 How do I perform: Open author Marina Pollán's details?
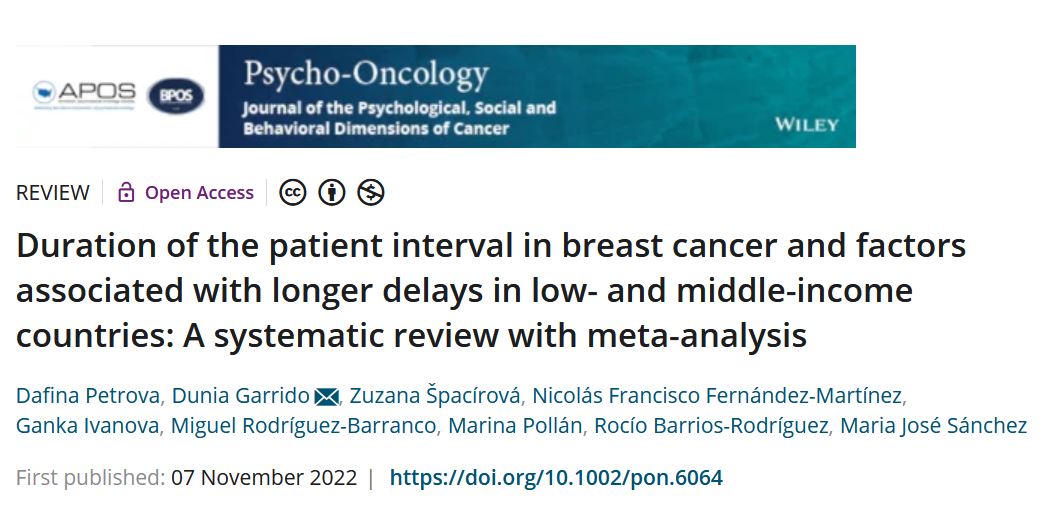click(515, 425)
